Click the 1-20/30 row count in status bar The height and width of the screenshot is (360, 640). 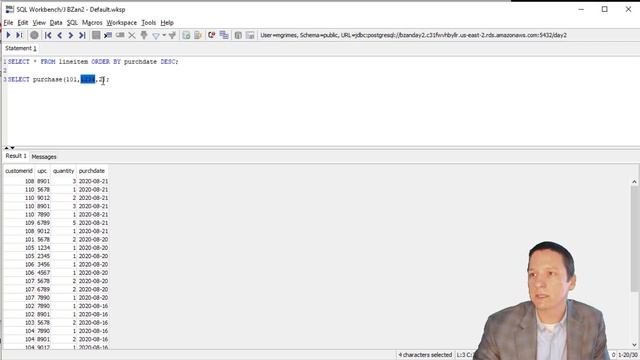coord(628,355)
